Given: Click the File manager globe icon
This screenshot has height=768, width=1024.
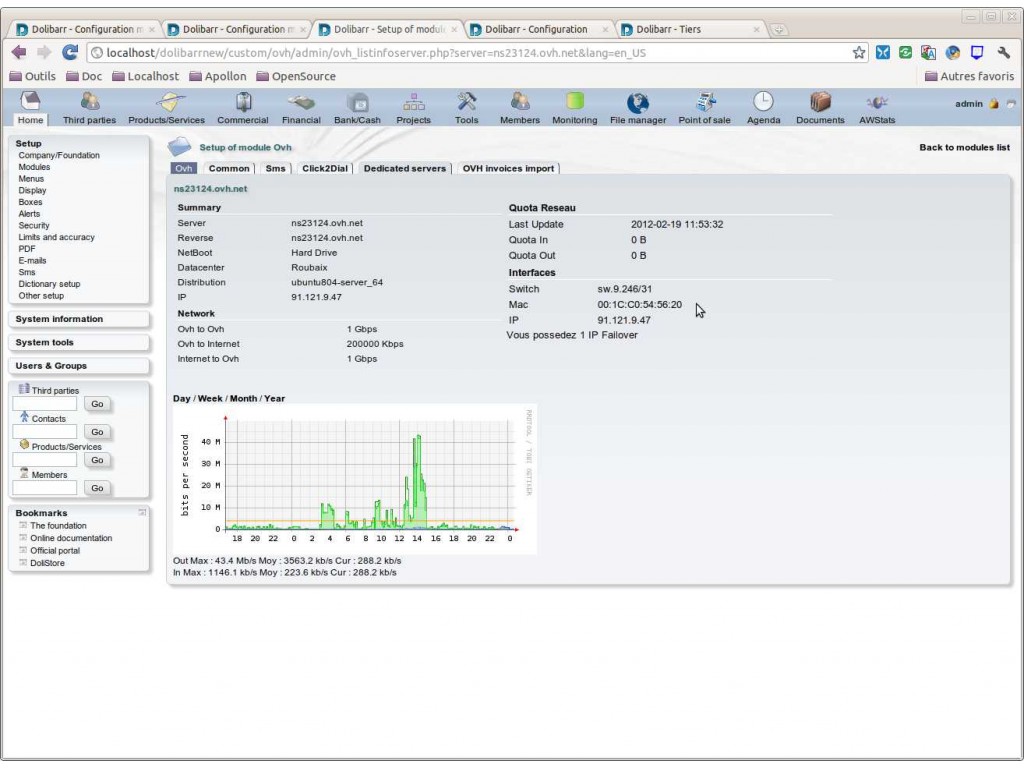Looking at the screenshot, I should [x=638, y=103].
